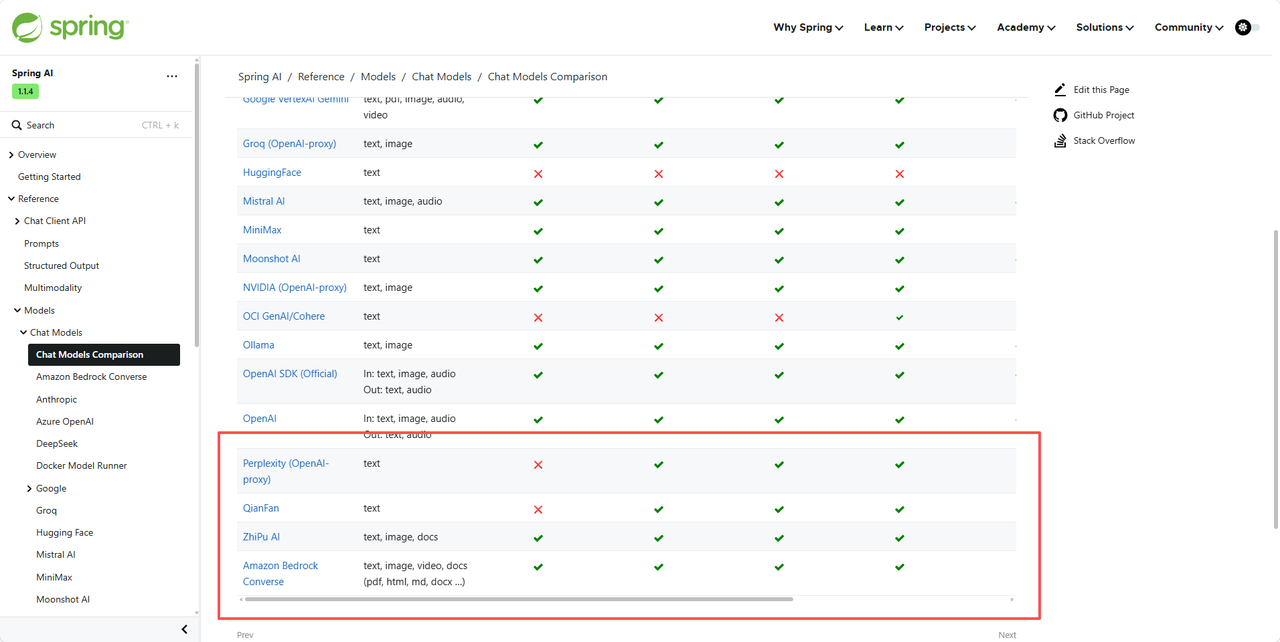Image resolution: width=1280 pixels, height=642 pixels.
Task: Click first red cross in Perplexity row
Action: point(538,465)
